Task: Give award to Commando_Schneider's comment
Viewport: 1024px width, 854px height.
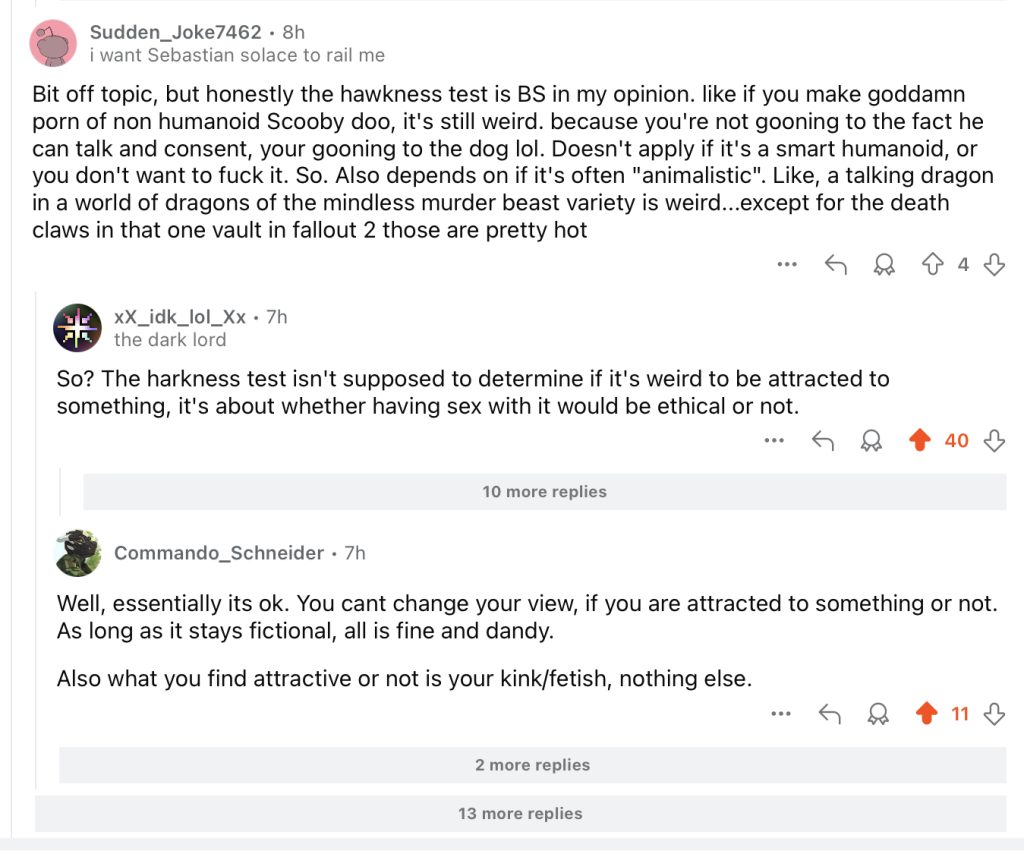Action: (x=878, y=714)
